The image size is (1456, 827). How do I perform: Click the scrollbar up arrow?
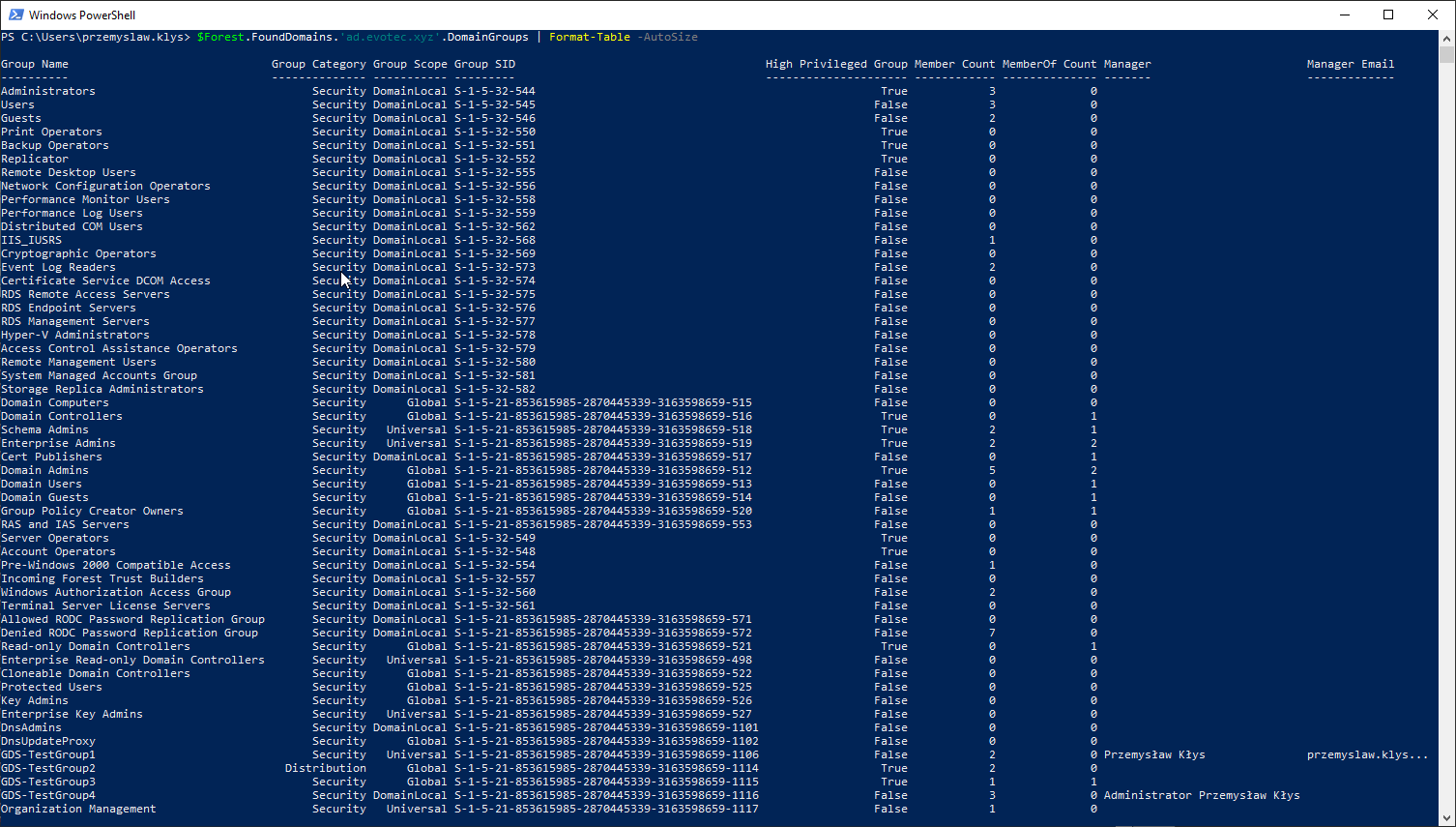pos(1447,40)
